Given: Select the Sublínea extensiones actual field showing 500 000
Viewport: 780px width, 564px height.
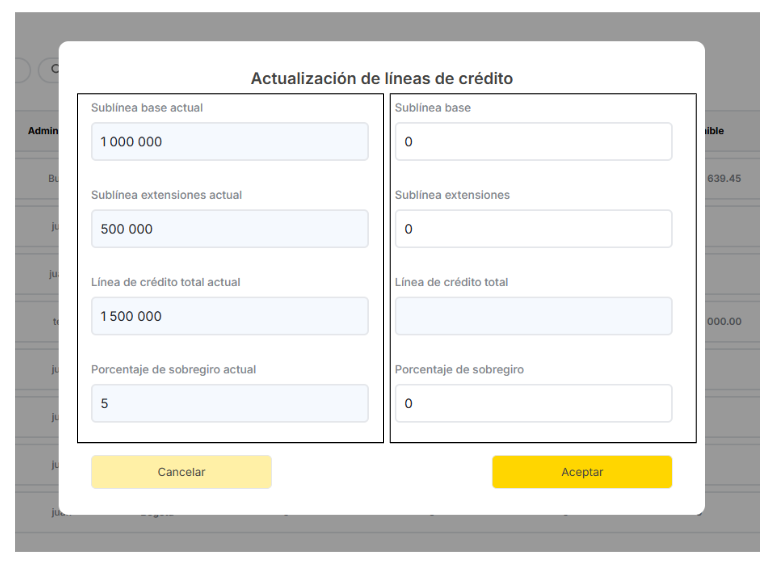Looking at the screenshot, I should click(x=229, y=229).
